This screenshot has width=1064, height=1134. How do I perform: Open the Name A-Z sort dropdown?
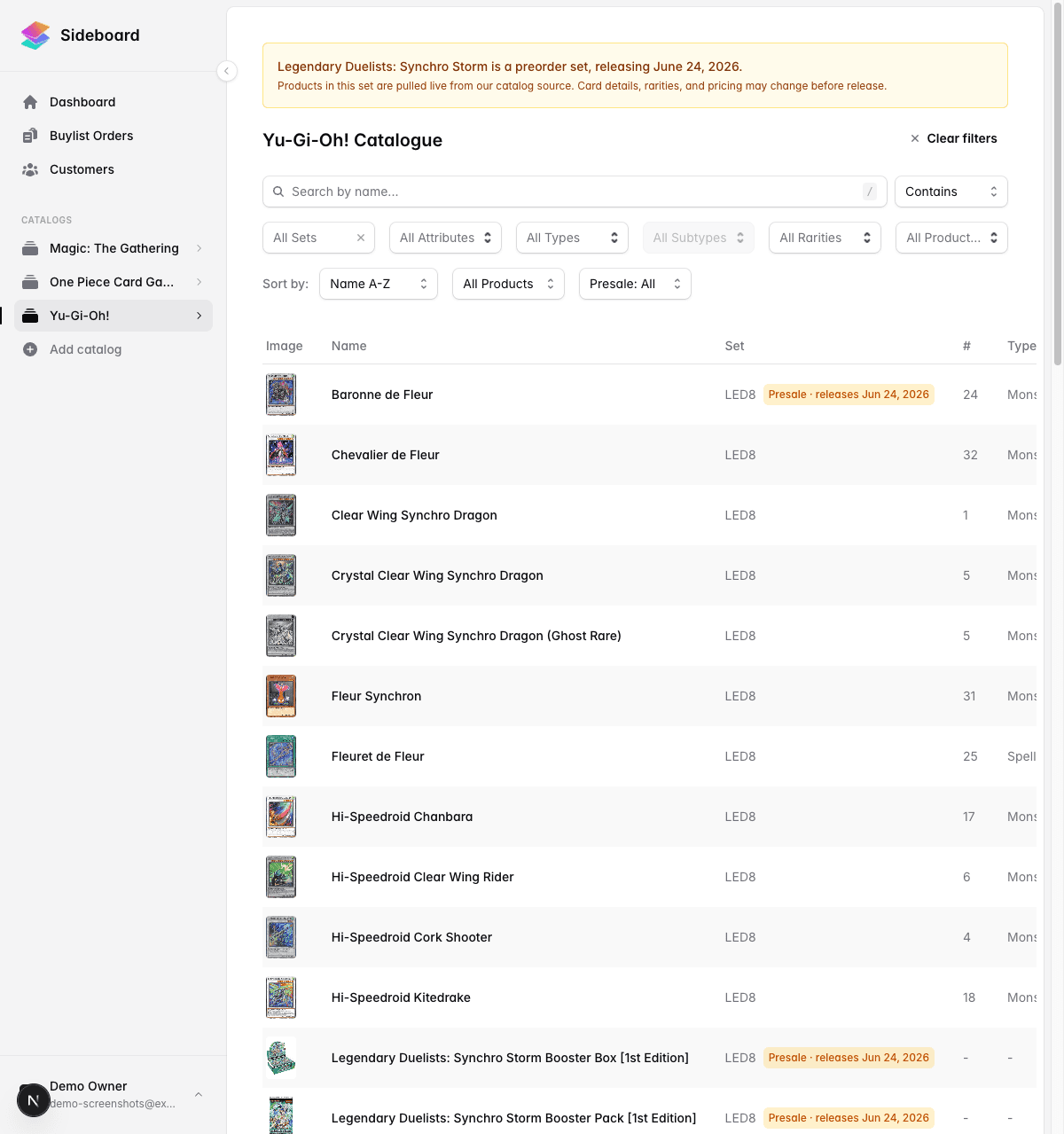pos(379,284)
